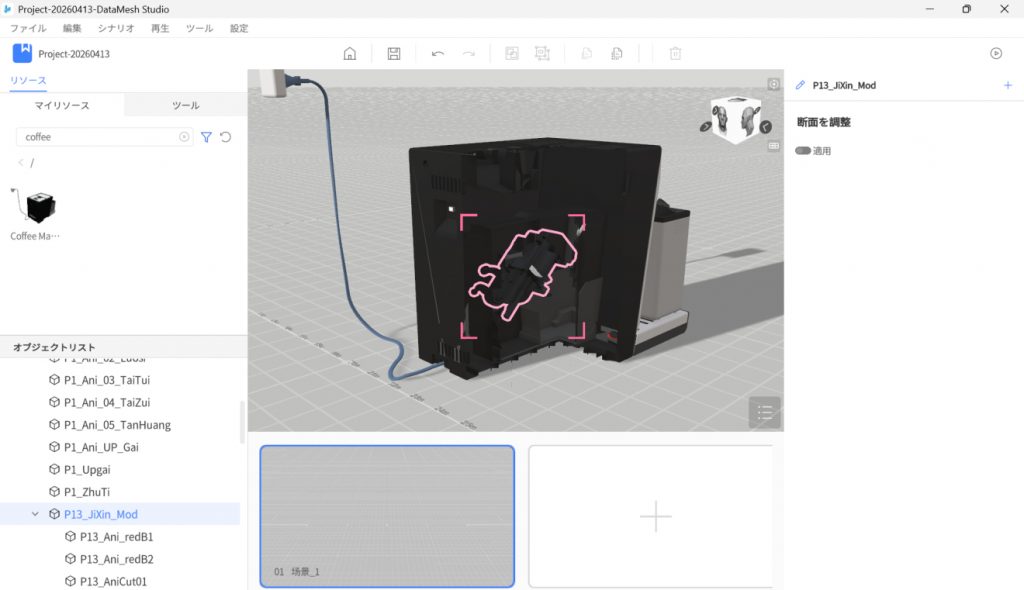Switch to the ツール tab

(185, 105)
